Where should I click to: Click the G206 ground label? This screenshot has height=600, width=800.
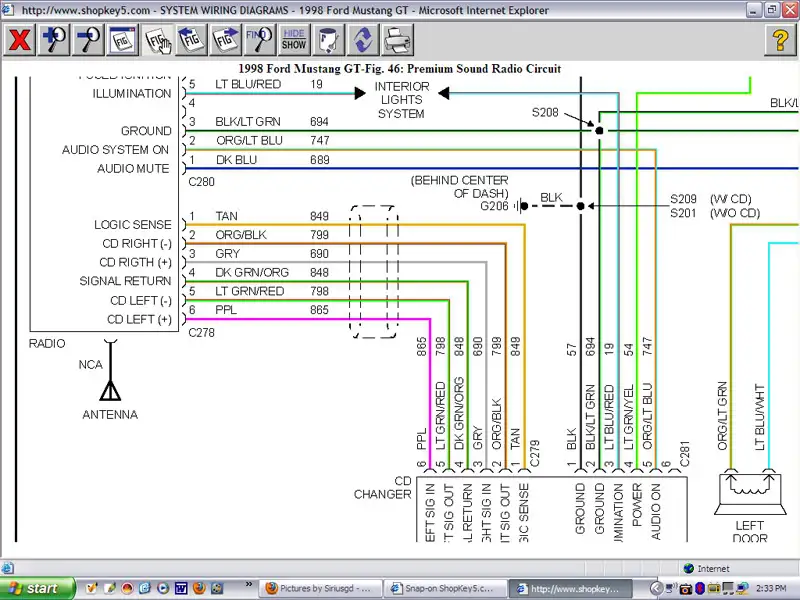[x=494, y=206]
